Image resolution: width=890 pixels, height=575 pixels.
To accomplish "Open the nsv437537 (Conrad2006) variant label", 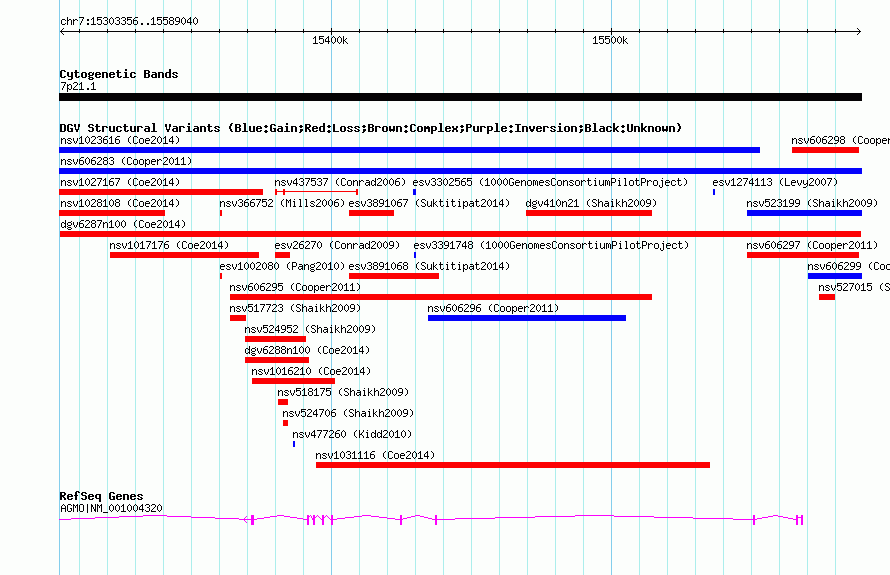I will tap(340, 182).
